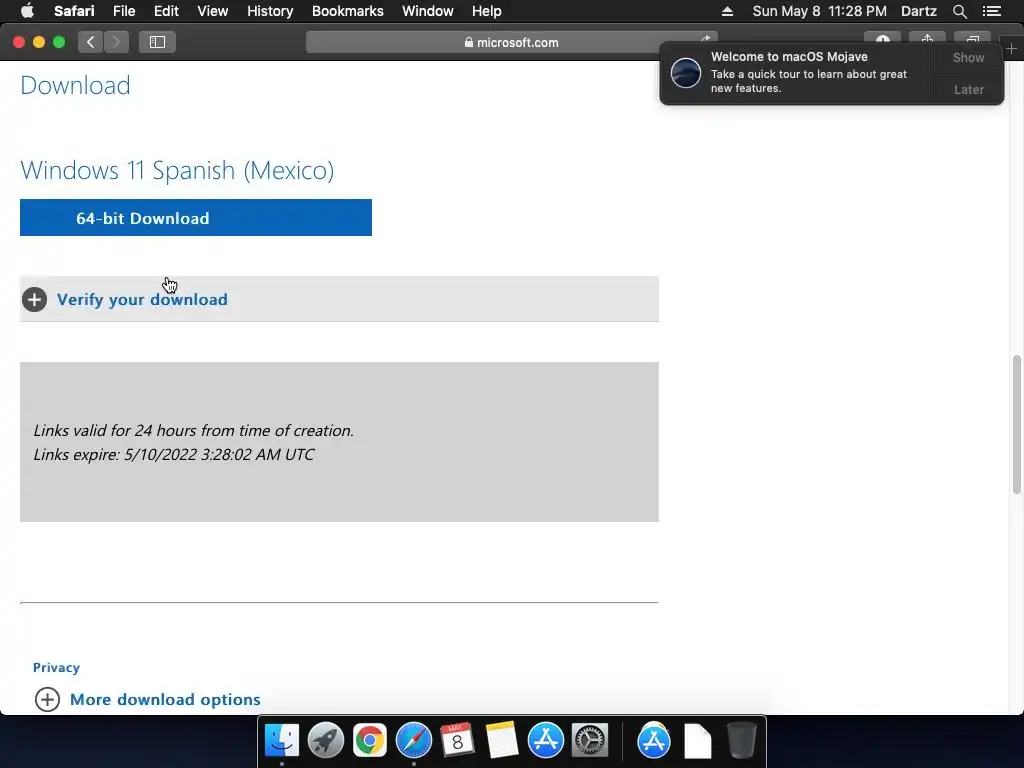
Task: Click the green fullscreen window button
Action: (59, 42)
